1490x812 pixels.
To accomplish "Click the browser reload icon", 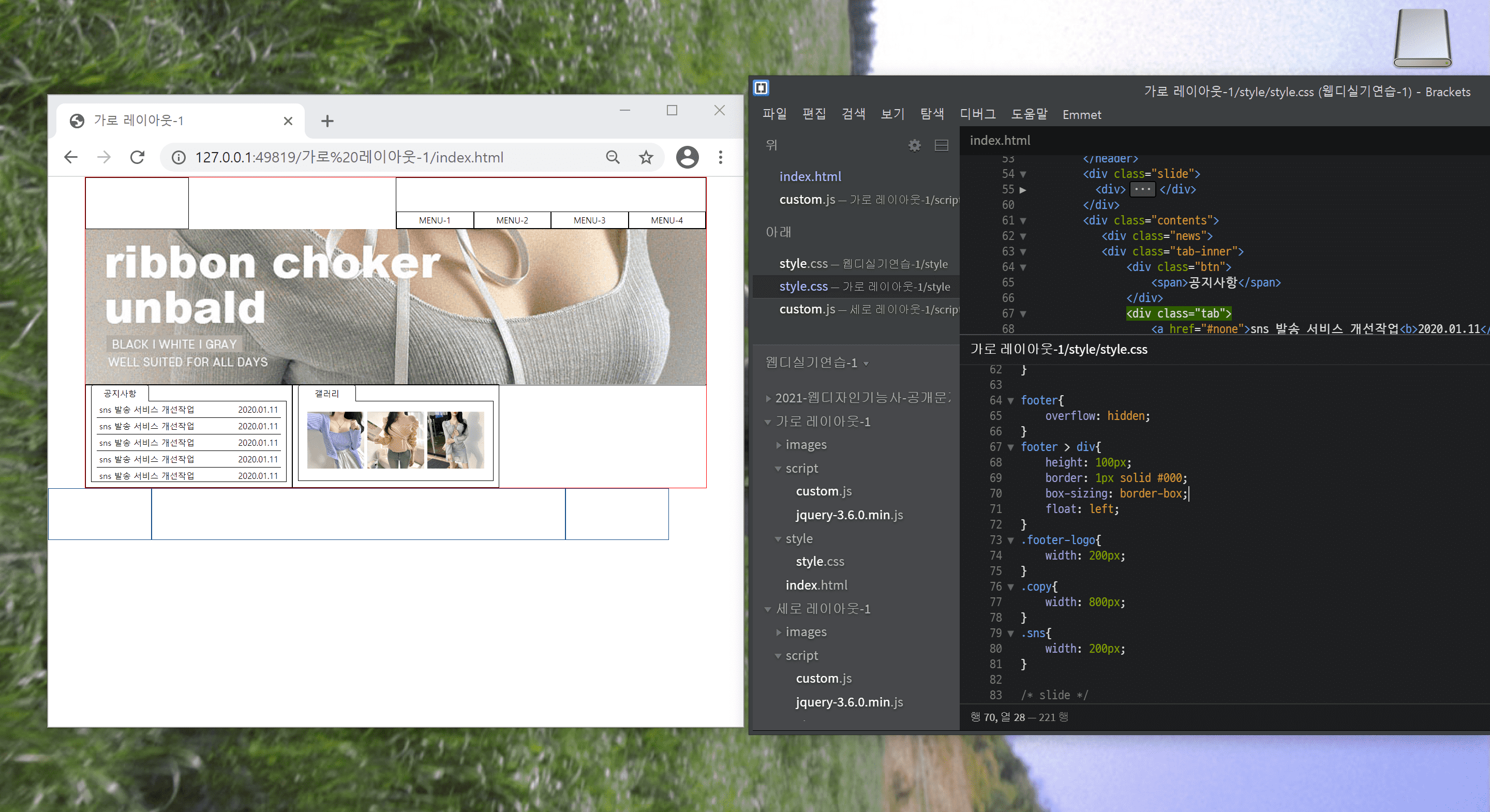I will coord(137,157).
